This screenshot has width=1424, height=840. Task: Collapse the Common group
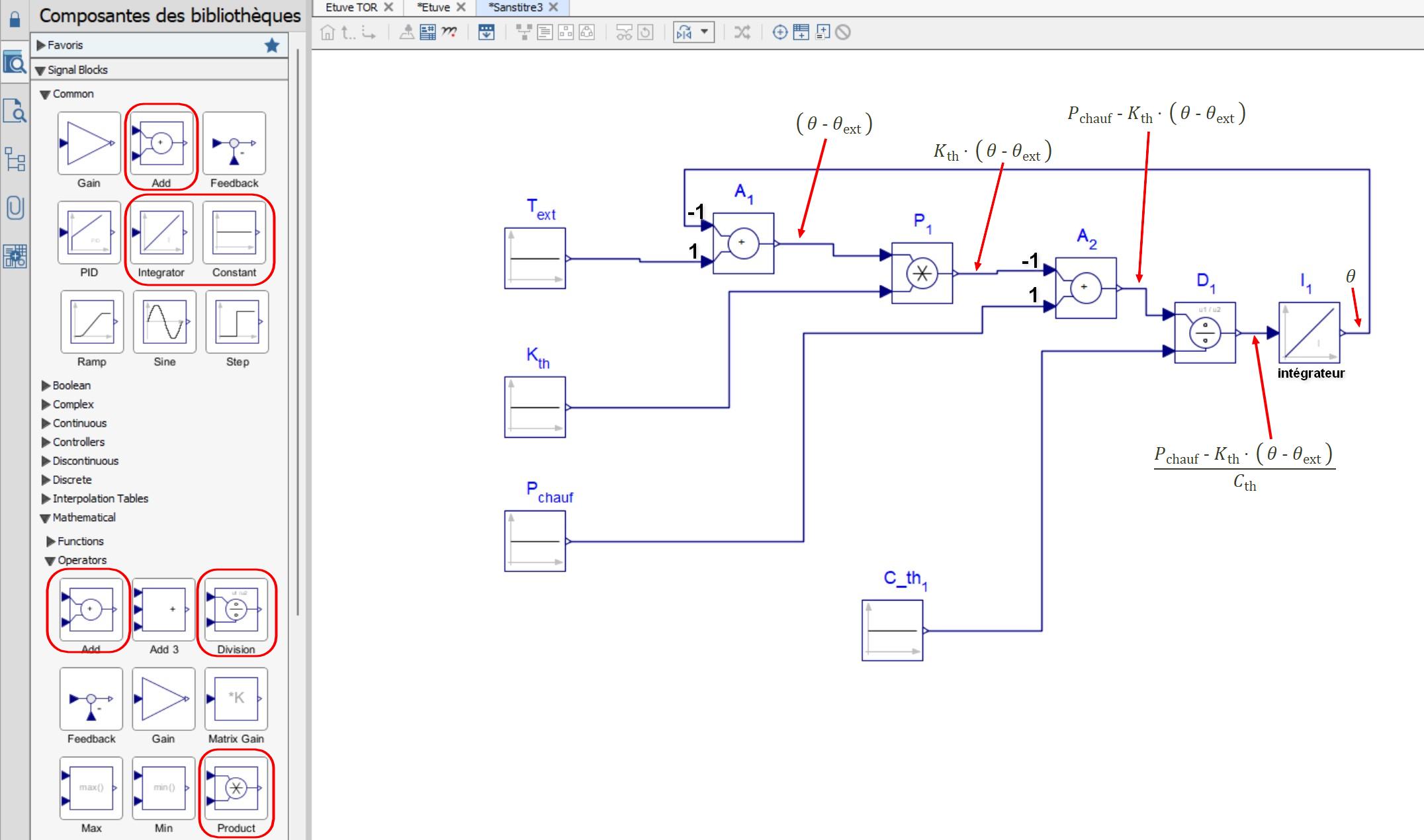click(46, 95)
